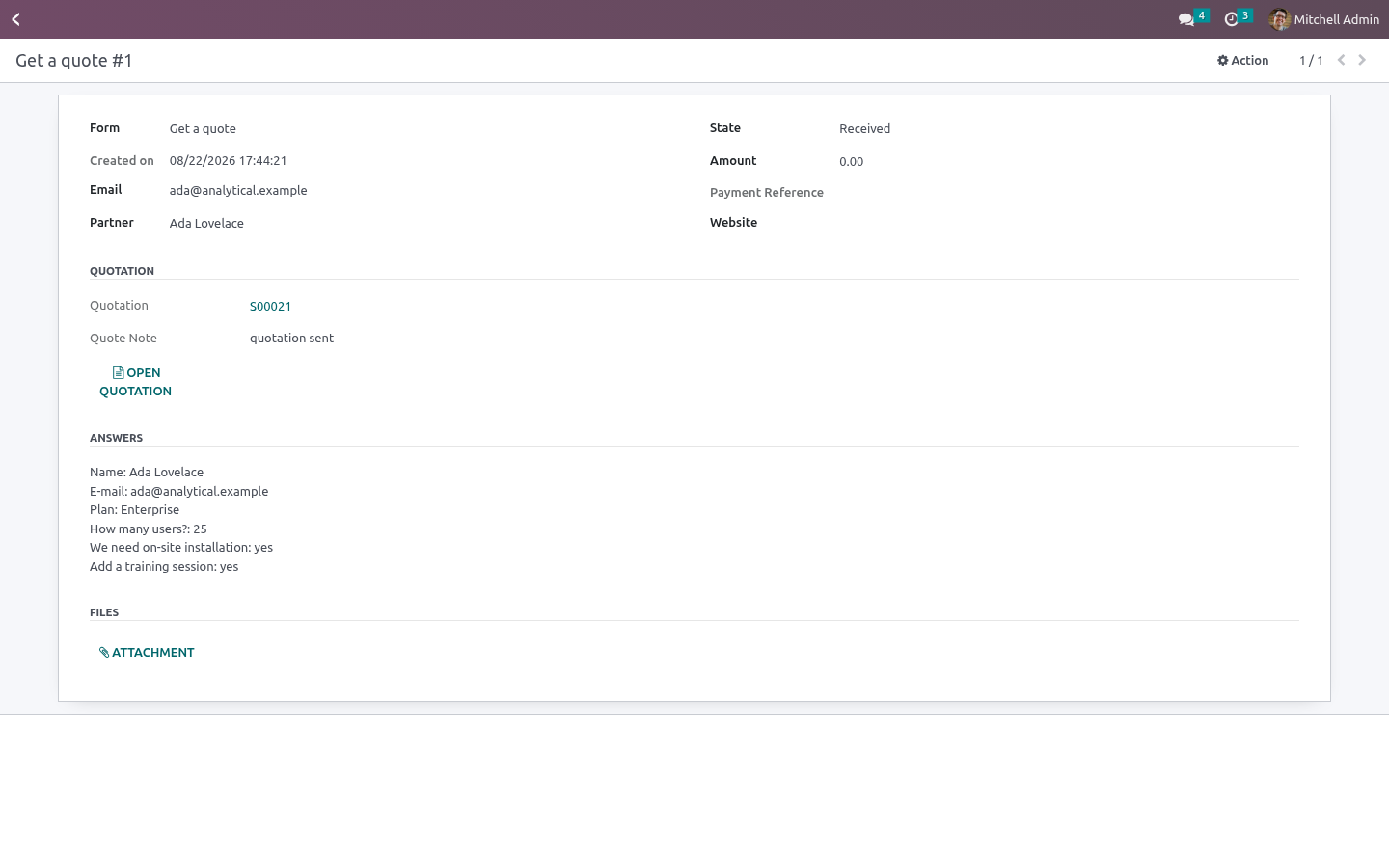The image size is (1389, 868).
Task: Select the answer 'How many users?: 25'
Action: click(149, 529)
